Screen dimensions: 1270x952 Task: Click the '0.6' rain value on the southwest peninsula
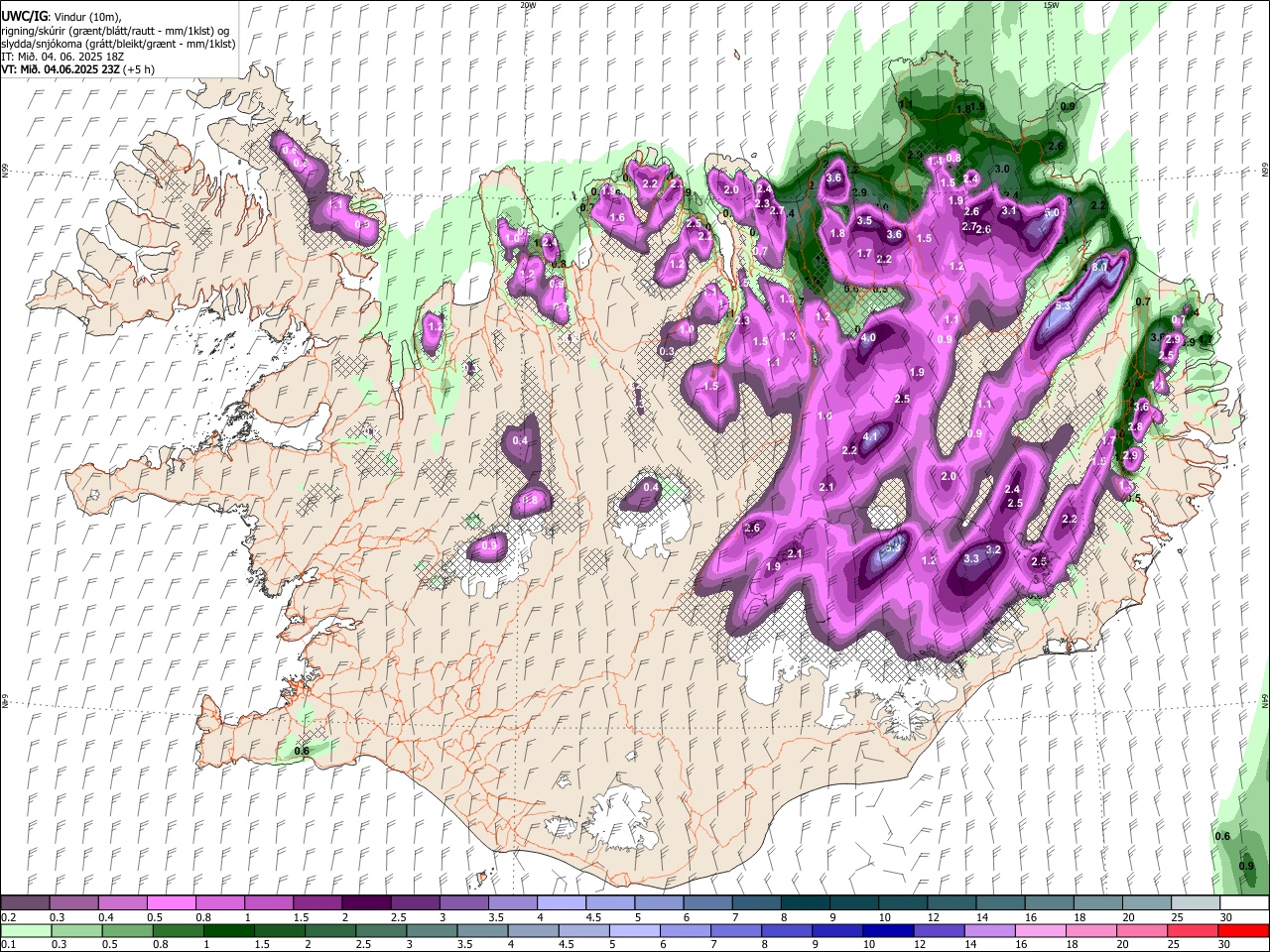coord(303,751)
